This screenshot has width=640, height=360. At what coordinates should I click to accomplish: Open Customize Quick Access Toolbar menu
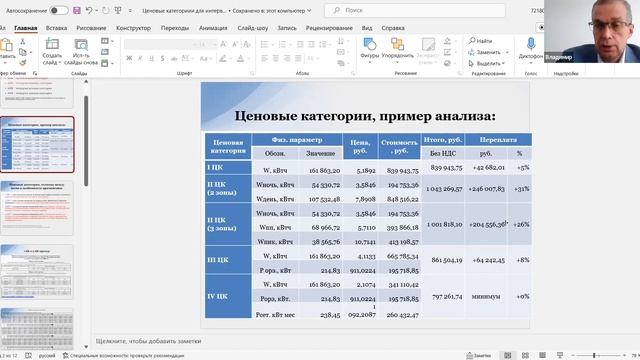tap(130, 11)
